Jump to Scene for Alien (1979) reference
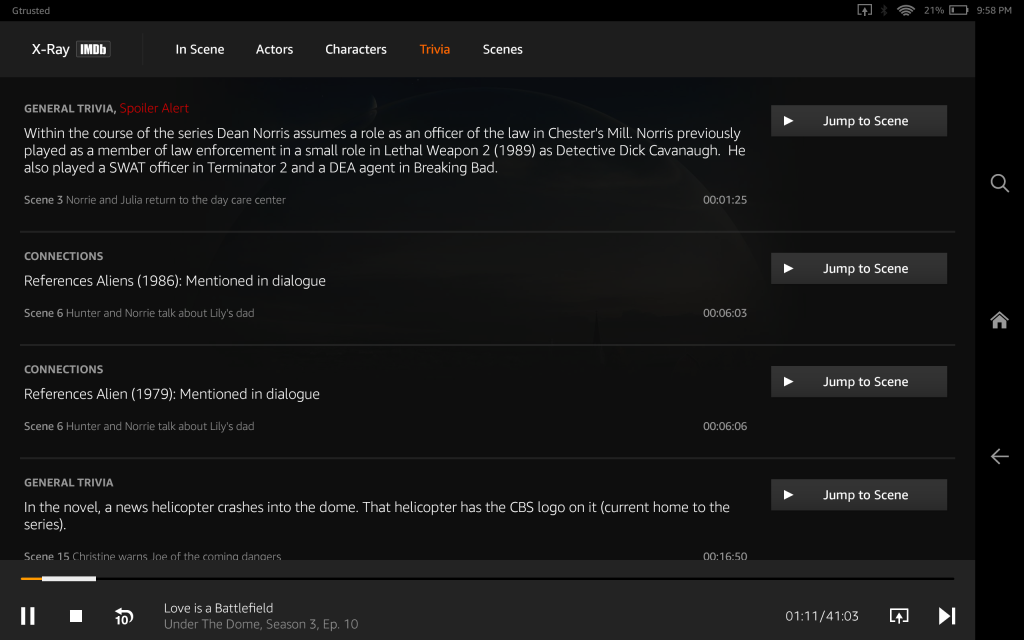Viewport: 1024px width, 640px height. pyautogui.click(x=859, y=381)
